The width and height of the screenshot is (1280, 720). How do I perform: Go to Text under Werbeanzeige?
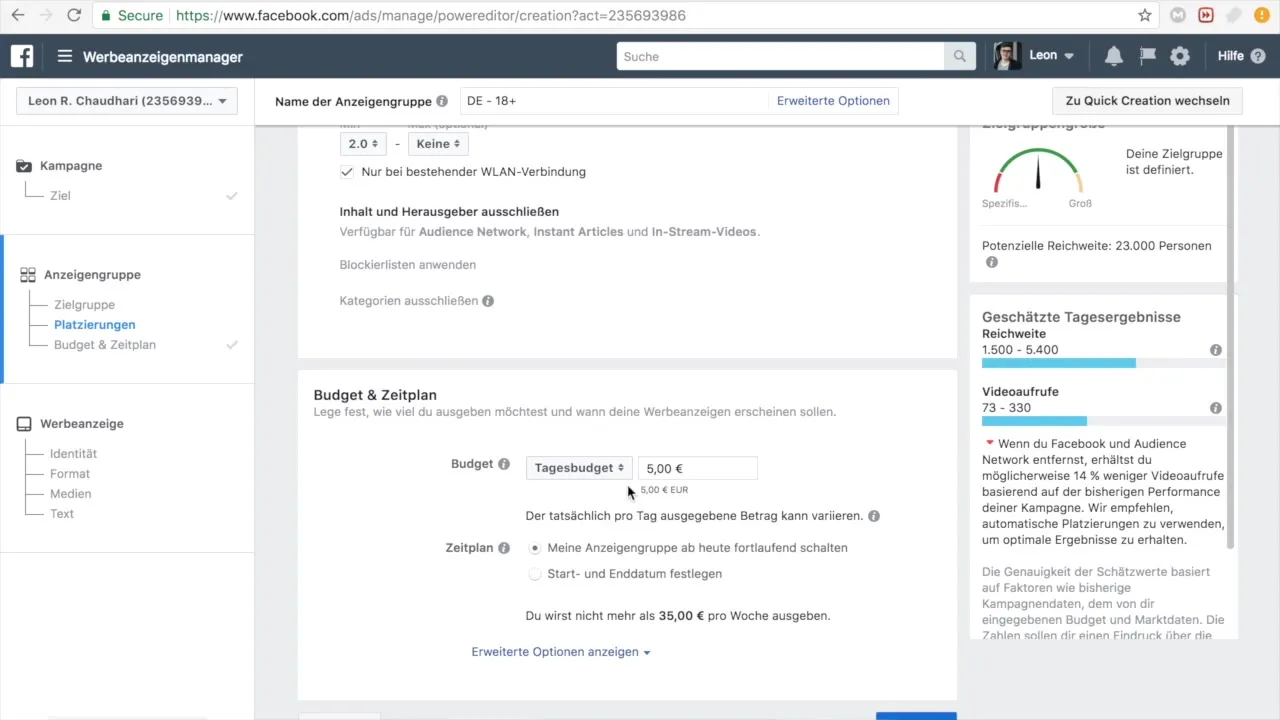[x=62, y=514]
